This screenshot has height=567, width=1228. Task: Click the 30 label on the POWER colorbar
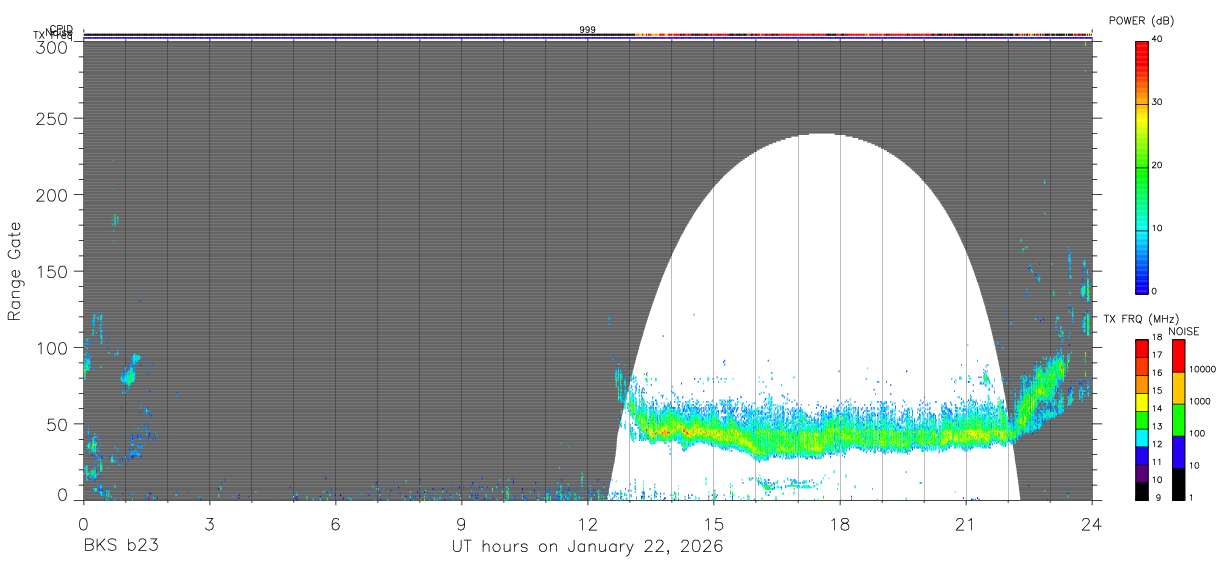pos(1159,102)
